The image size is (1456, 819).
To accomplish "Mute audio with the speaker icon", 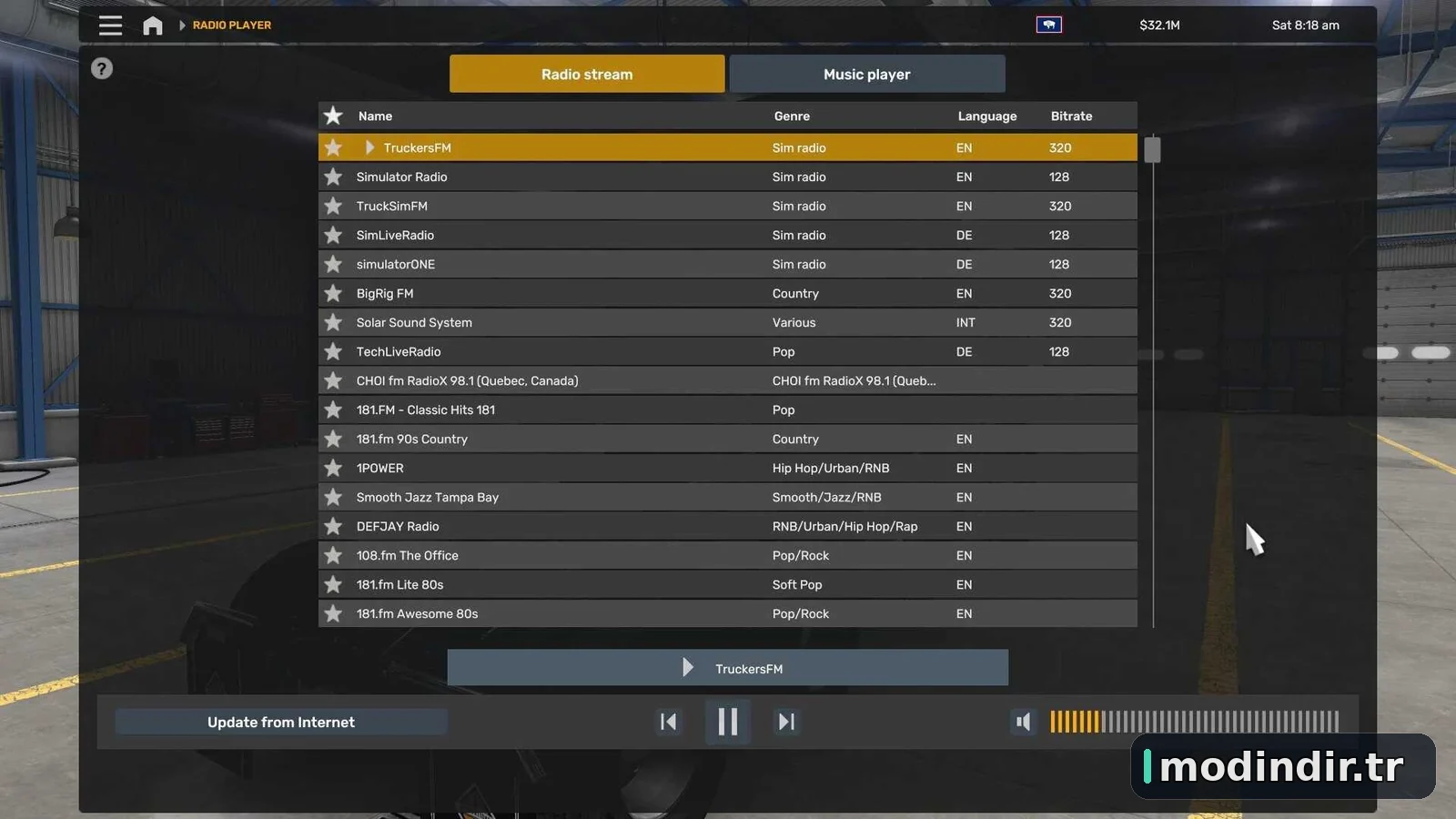I will 1024,722.
